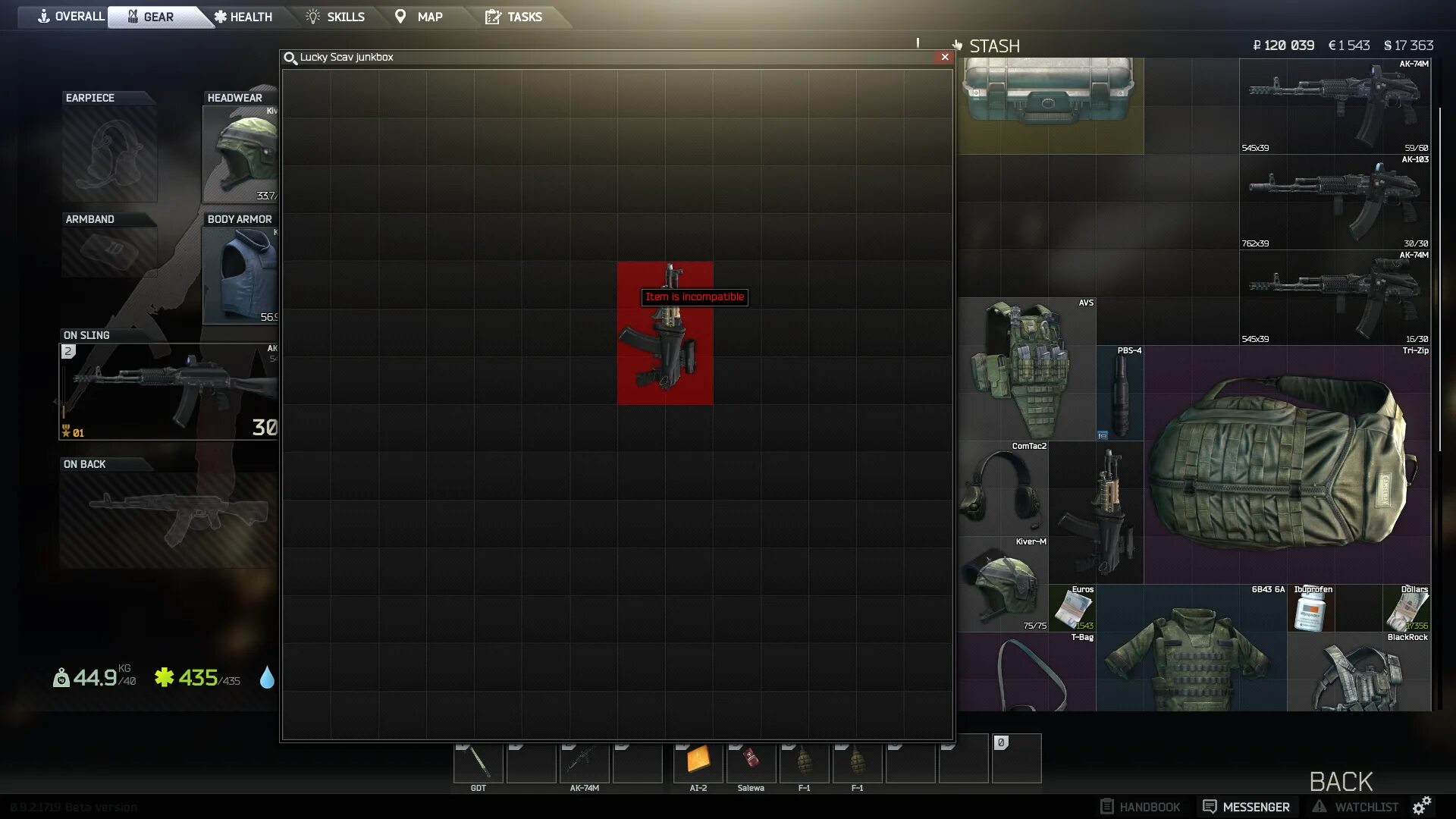Click the 435 health indicator

tap(197, 676)
